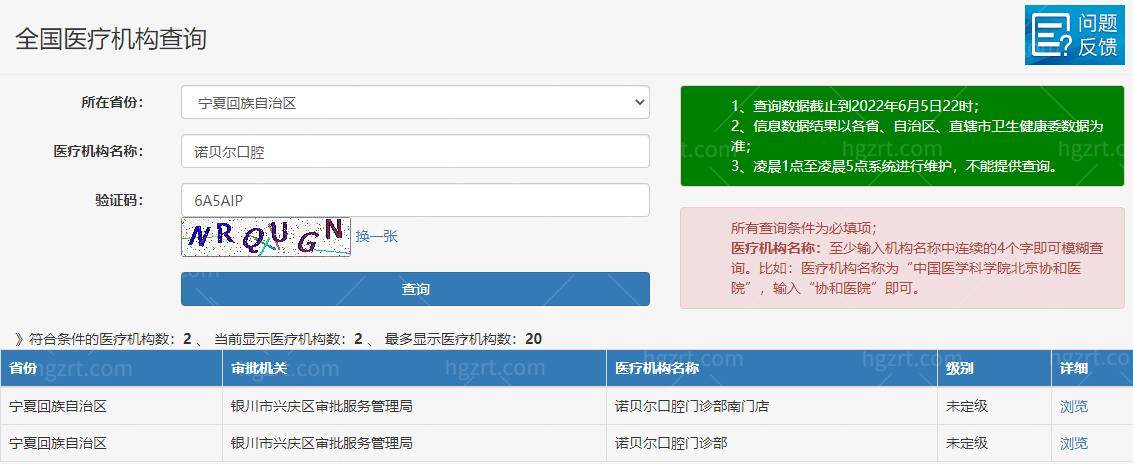1133x464 pixels.
Task: Click the 省份 column header
Action: pyautogui.click(x=111, y=369)
